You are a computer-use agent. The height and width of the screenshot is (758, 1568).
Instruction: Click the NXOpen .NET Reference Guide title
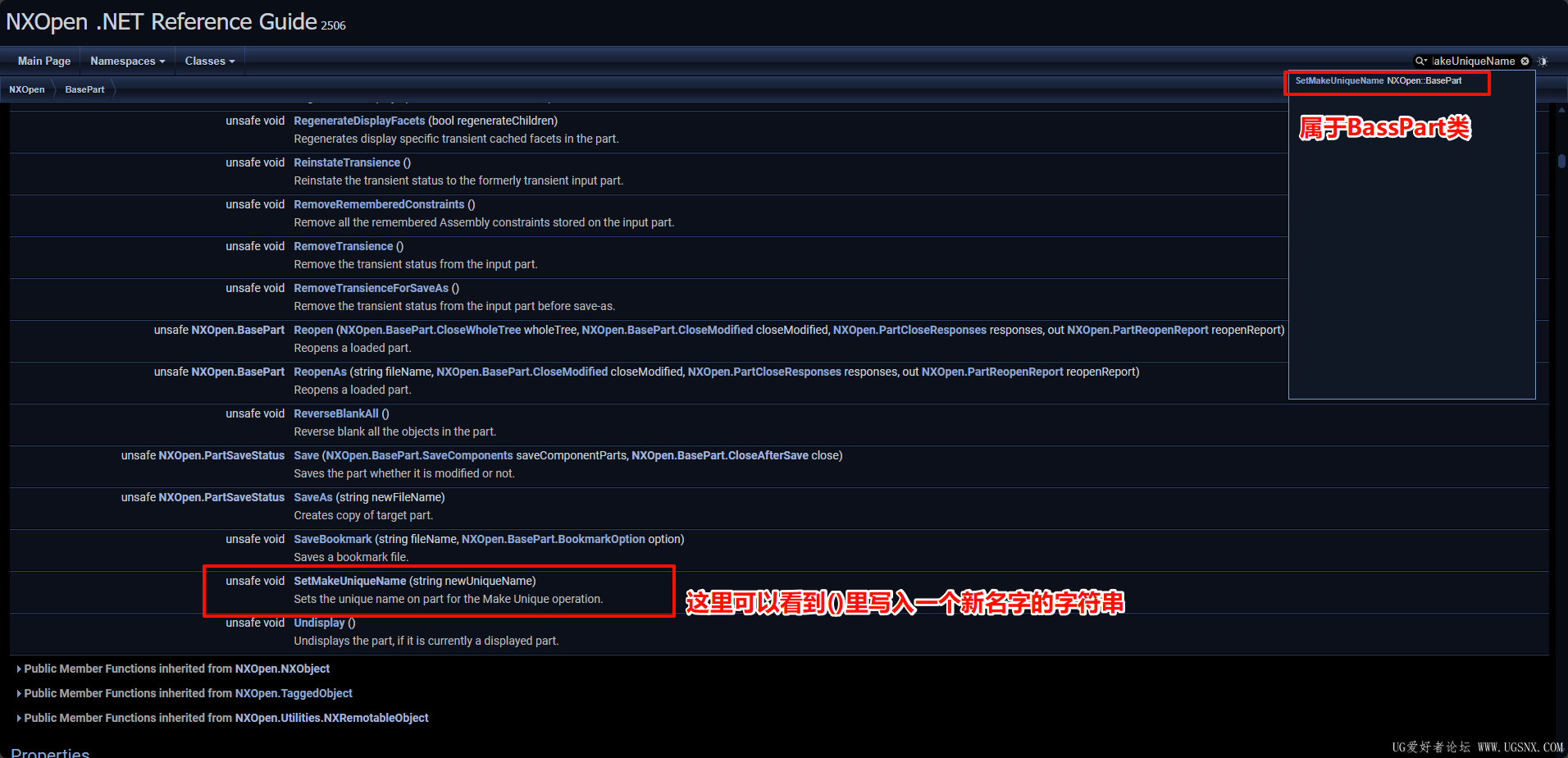(x=162, y=21)
